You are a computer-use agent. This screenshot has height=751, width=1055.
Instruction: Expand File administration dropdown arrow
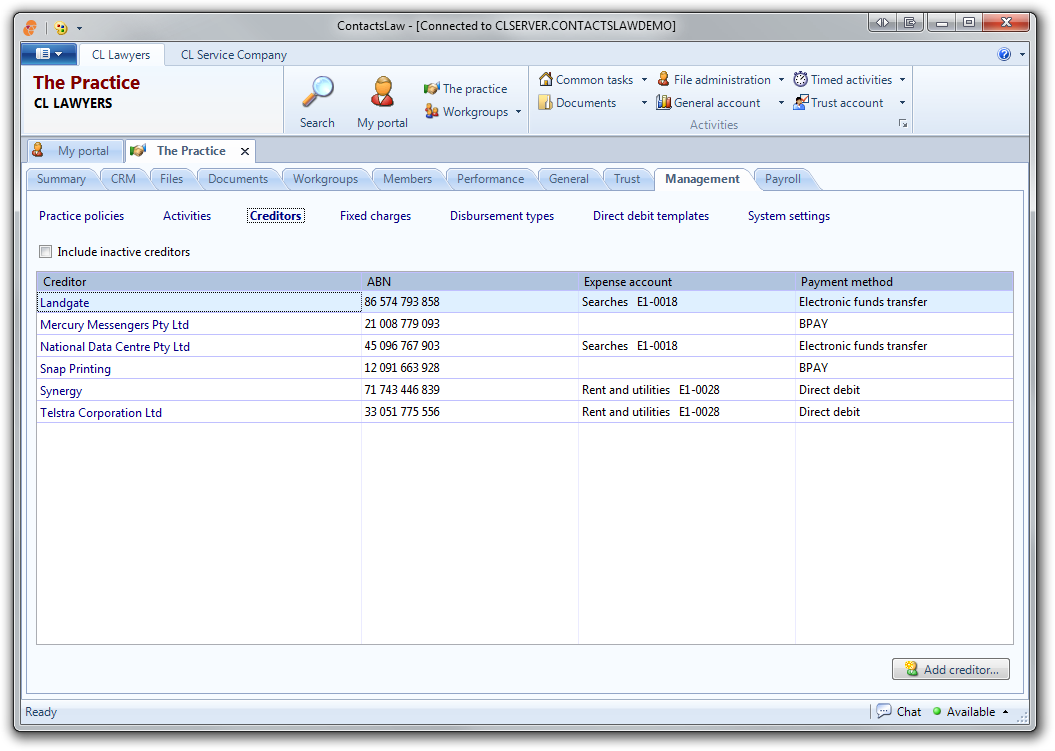click(781, 79)
